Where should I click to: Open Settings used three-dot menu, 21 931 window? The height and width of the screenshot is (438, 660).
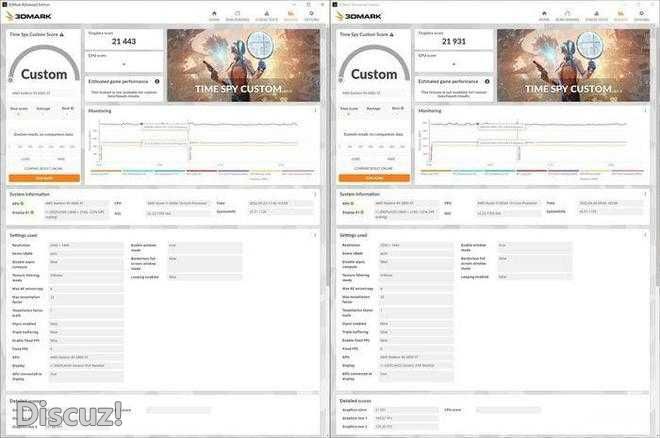tap(645, 235)
